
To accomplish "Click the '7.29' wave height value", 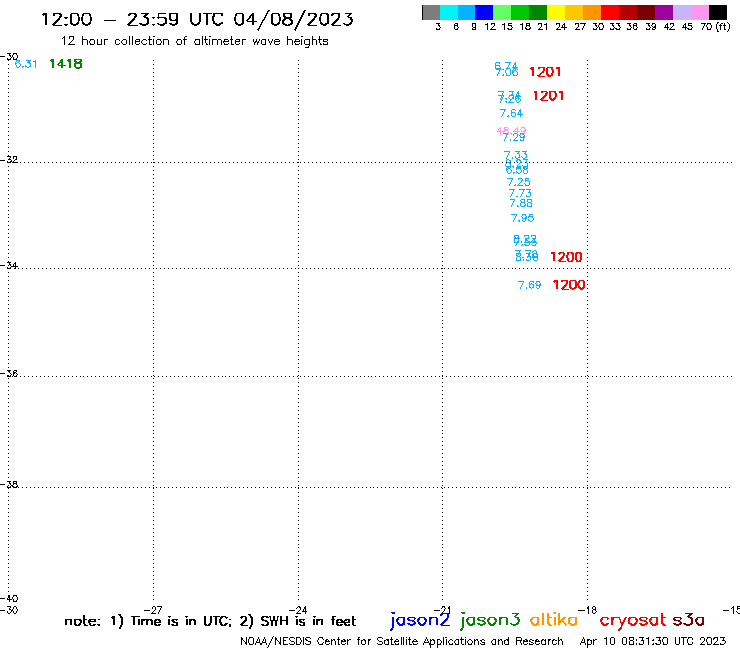I will 514,138.
